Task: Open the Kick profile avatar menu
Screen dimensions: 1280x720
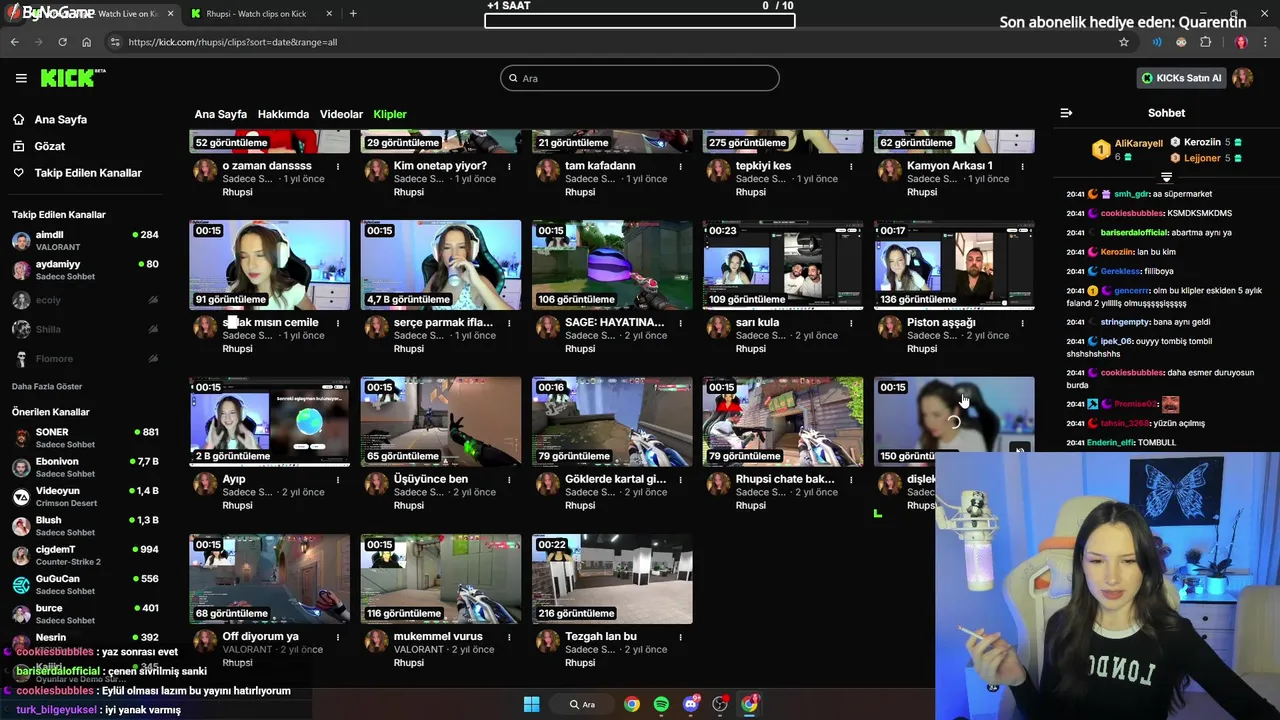Action: click(x=1242, y=78)
